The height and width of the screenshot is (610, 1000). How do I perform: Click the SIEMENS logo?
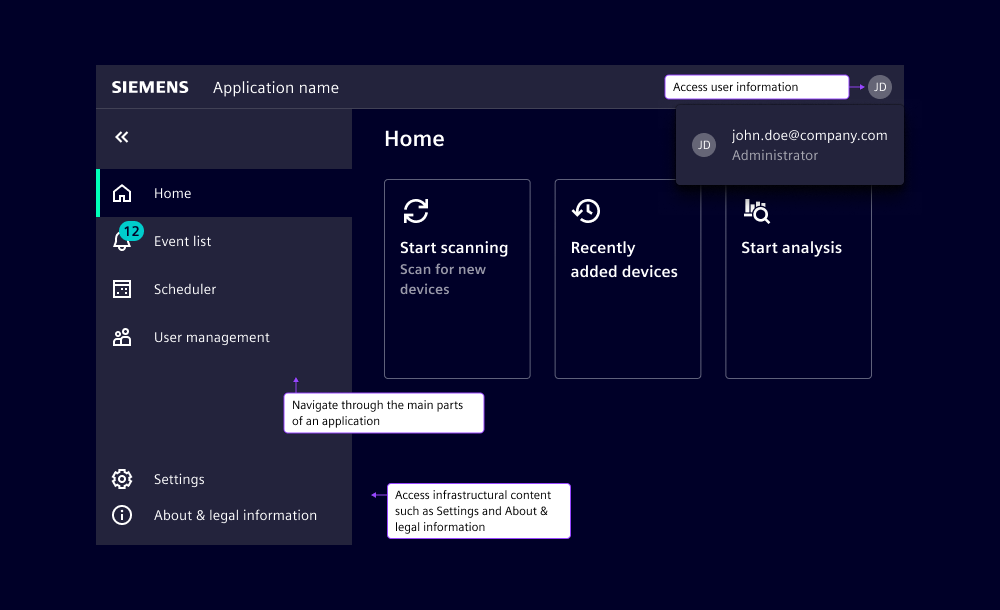pyautogui.click(x=149, y=86)
